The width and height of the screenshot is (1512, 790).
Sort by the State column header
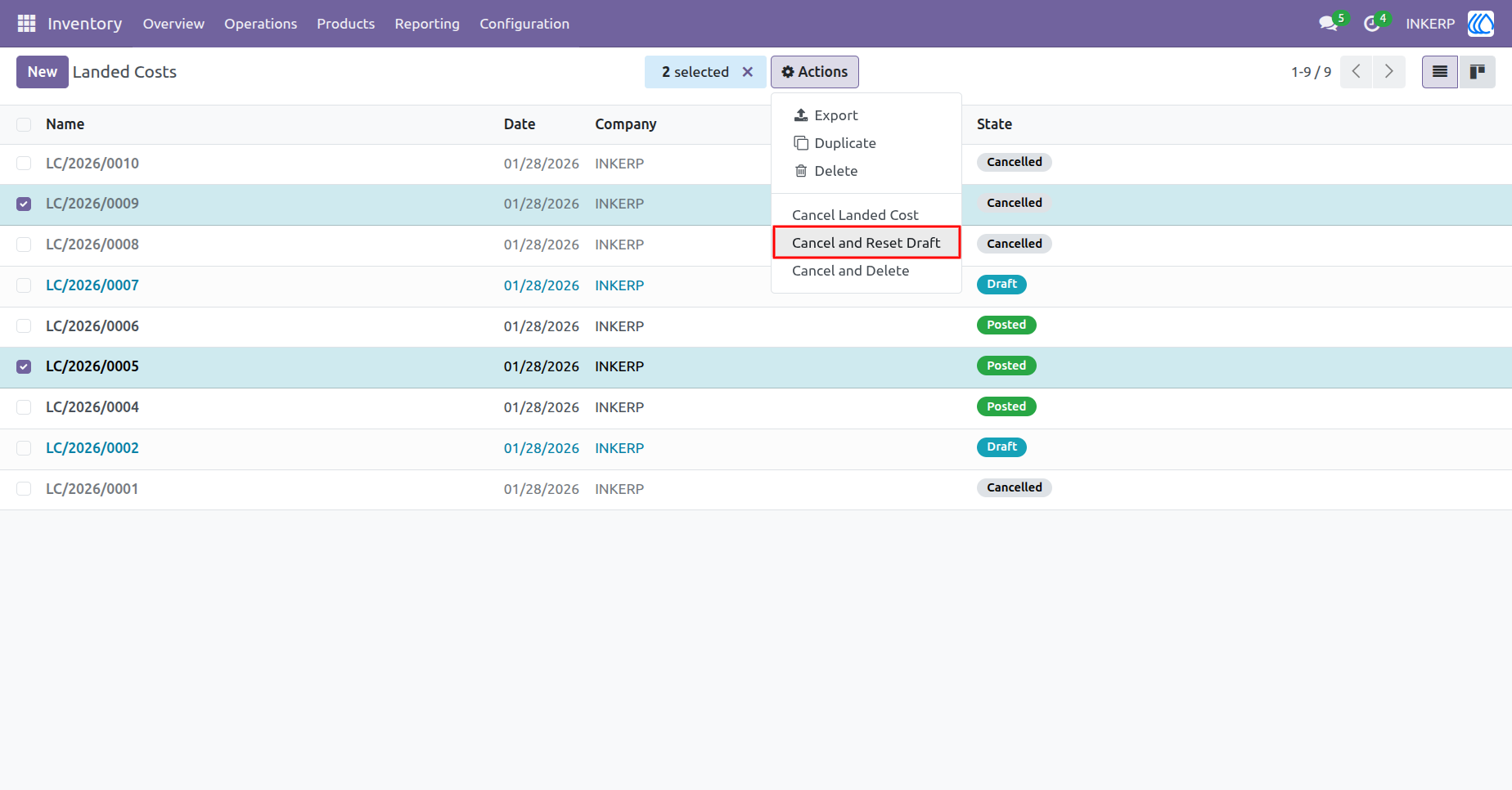(994, 124)
